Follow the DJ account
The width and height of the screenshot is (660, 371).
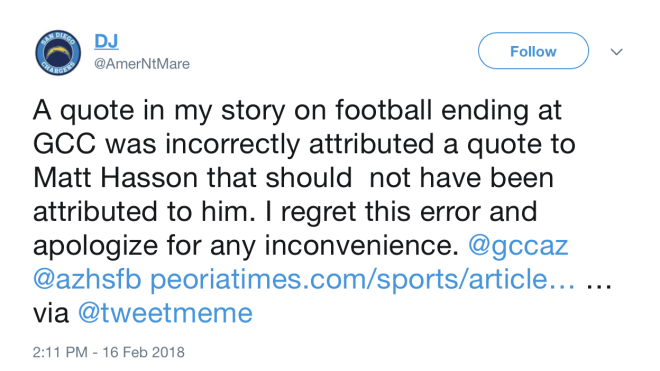[533, 51]
